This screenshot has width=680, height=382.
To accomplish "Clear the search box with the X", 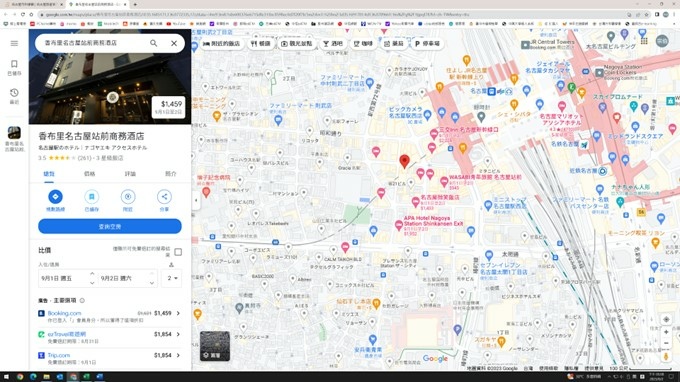I will [x=174, y=43].
